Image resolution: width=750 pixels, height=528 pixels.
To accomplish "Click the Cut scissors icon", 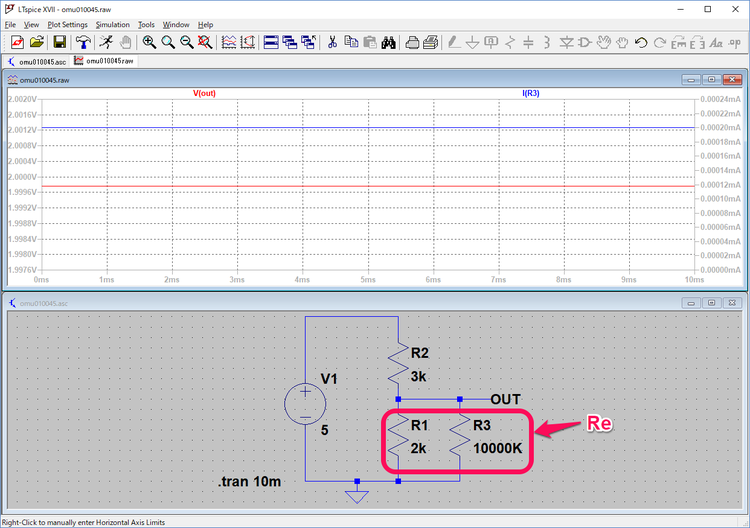I will click(x=332, y=42).
